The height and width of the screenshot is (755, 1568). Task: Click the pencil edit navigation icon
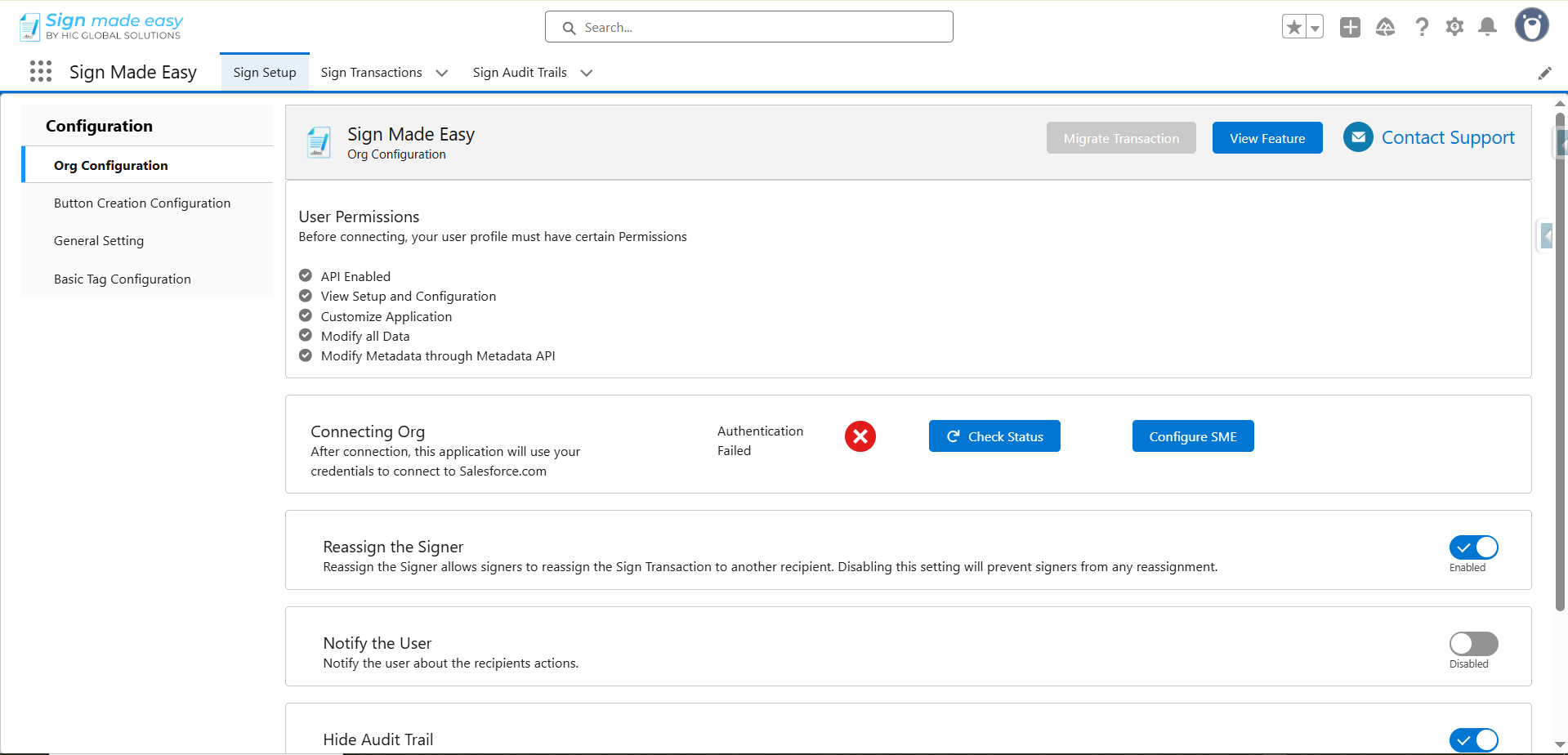[1544, 74]
